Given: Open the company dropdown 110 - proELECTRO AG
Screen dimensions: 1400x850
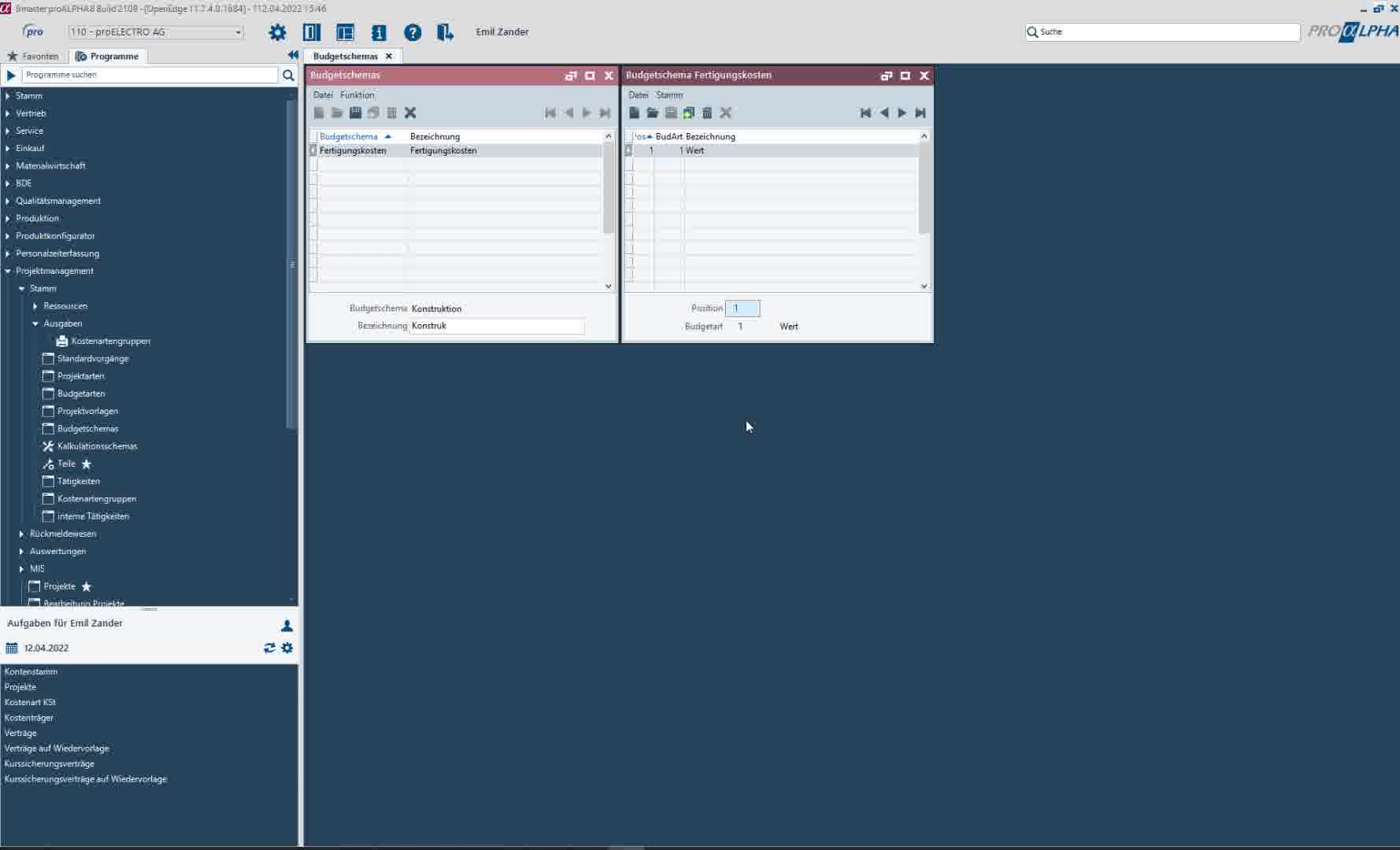Looking at the screenshot, I should click(x=156, y=32).
